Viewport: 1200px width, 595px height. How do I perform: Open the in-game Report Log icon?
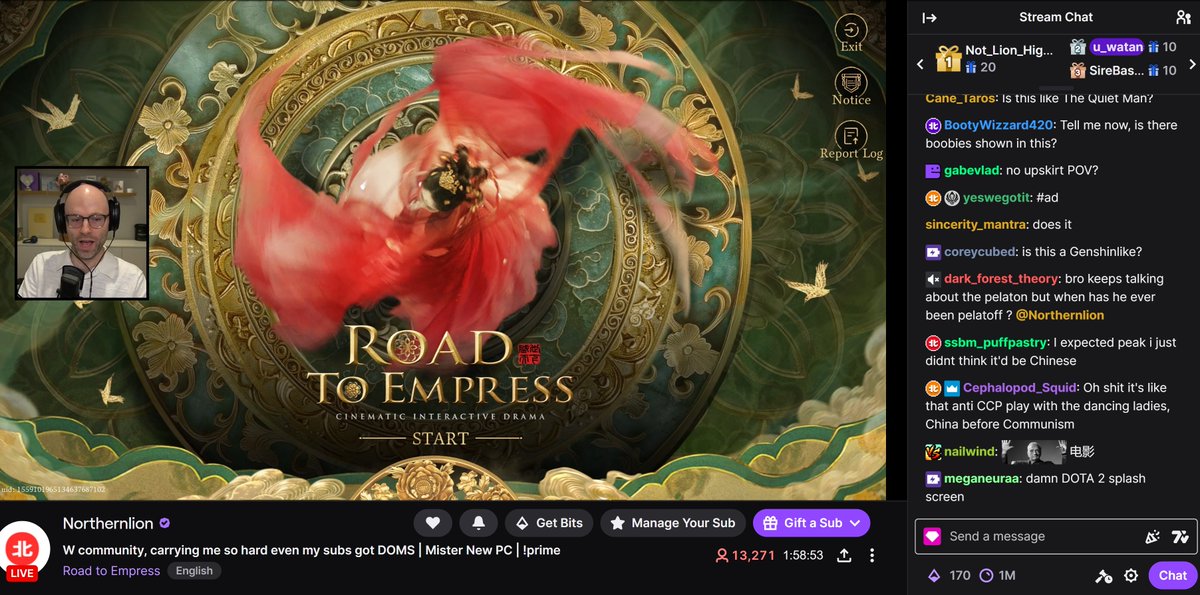point(851,141)
